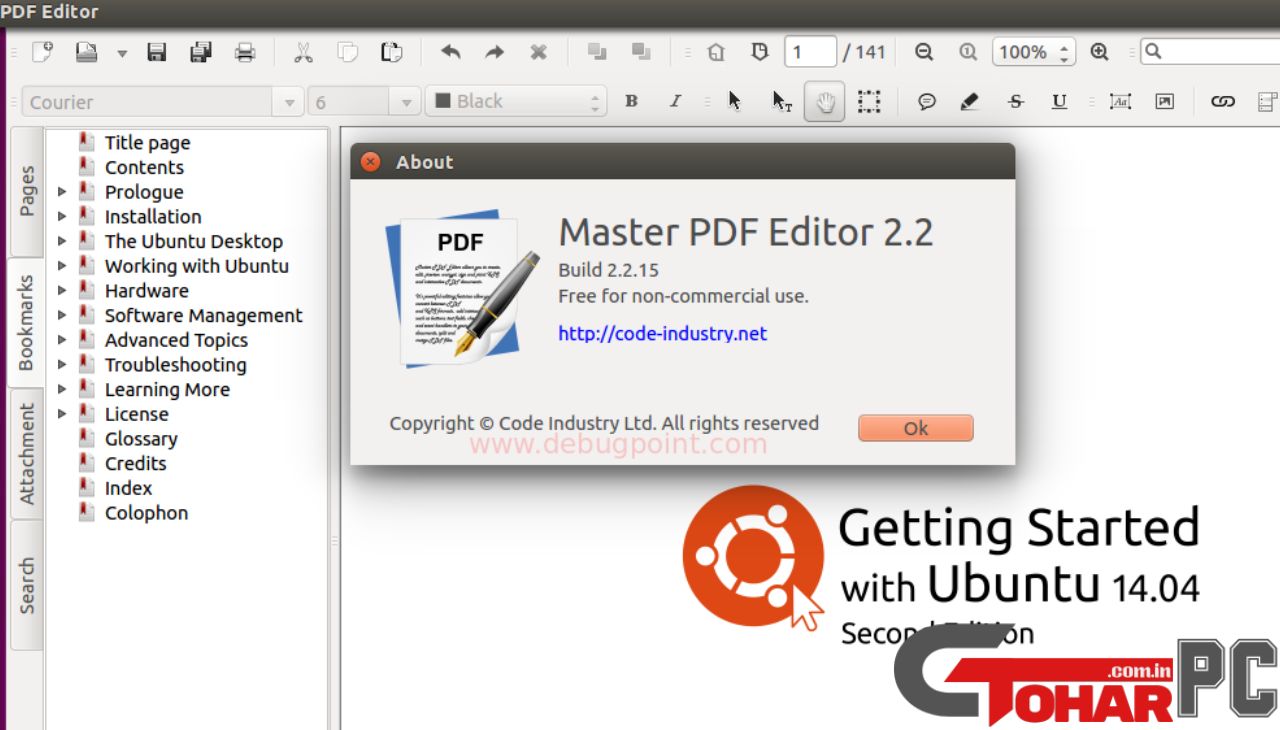The width and height of the screenshot is (1280, 730).
Task: Expand the Working with Ubuntu bookmark
Action: (x=62, y=266)
